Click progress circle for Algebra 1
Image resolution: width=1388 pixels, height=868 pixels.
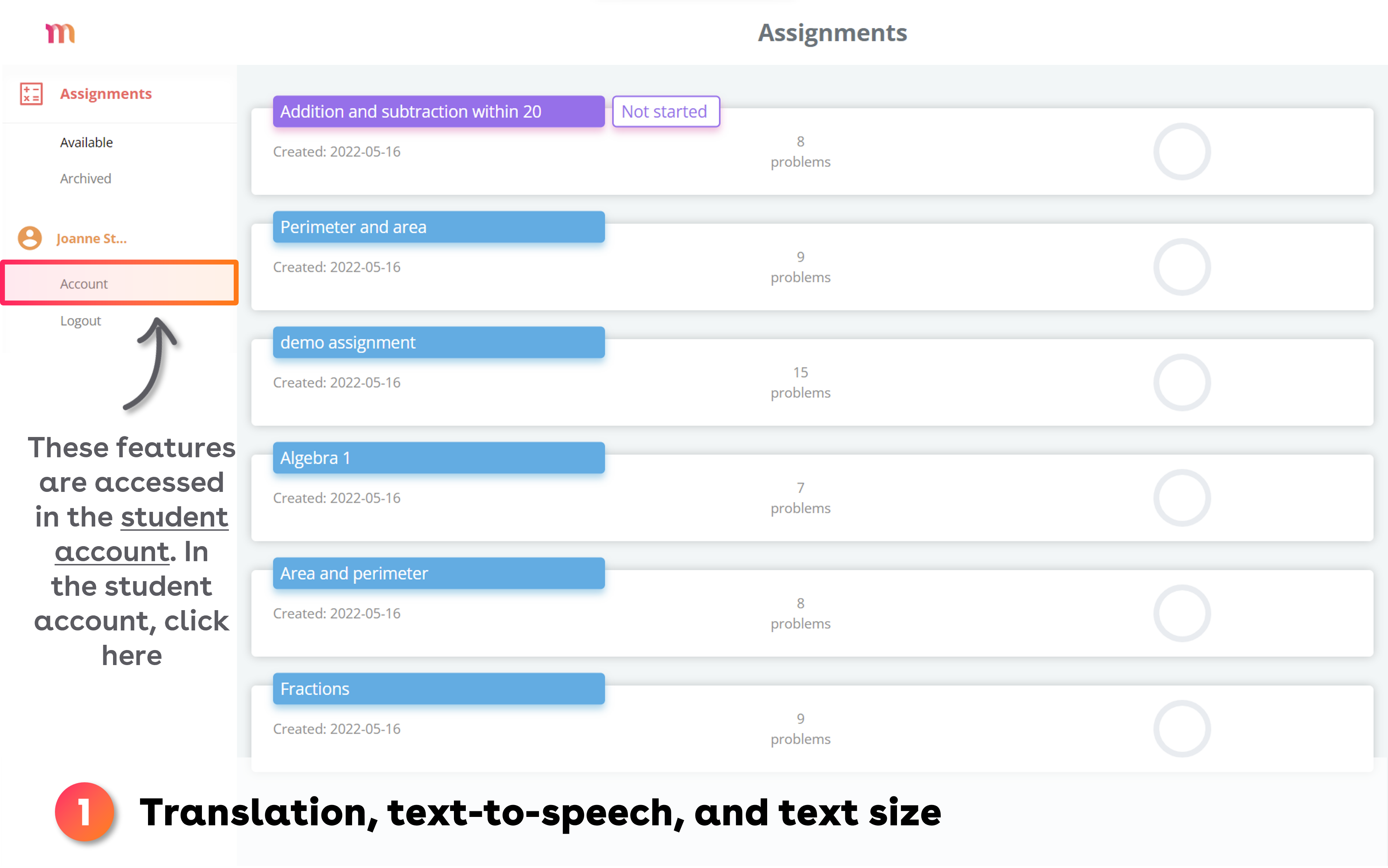tap(1182, 498)
